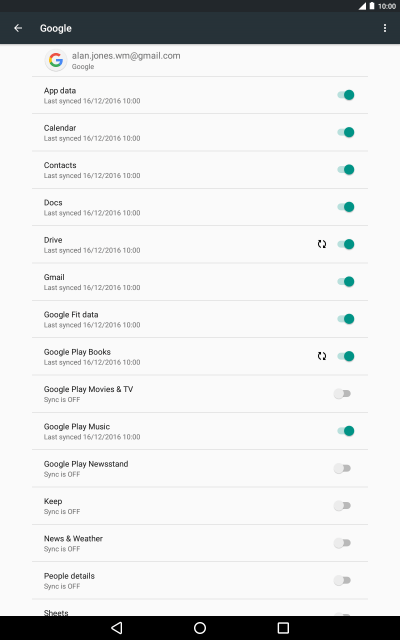Tap the Android home circle button

point(200,628)
